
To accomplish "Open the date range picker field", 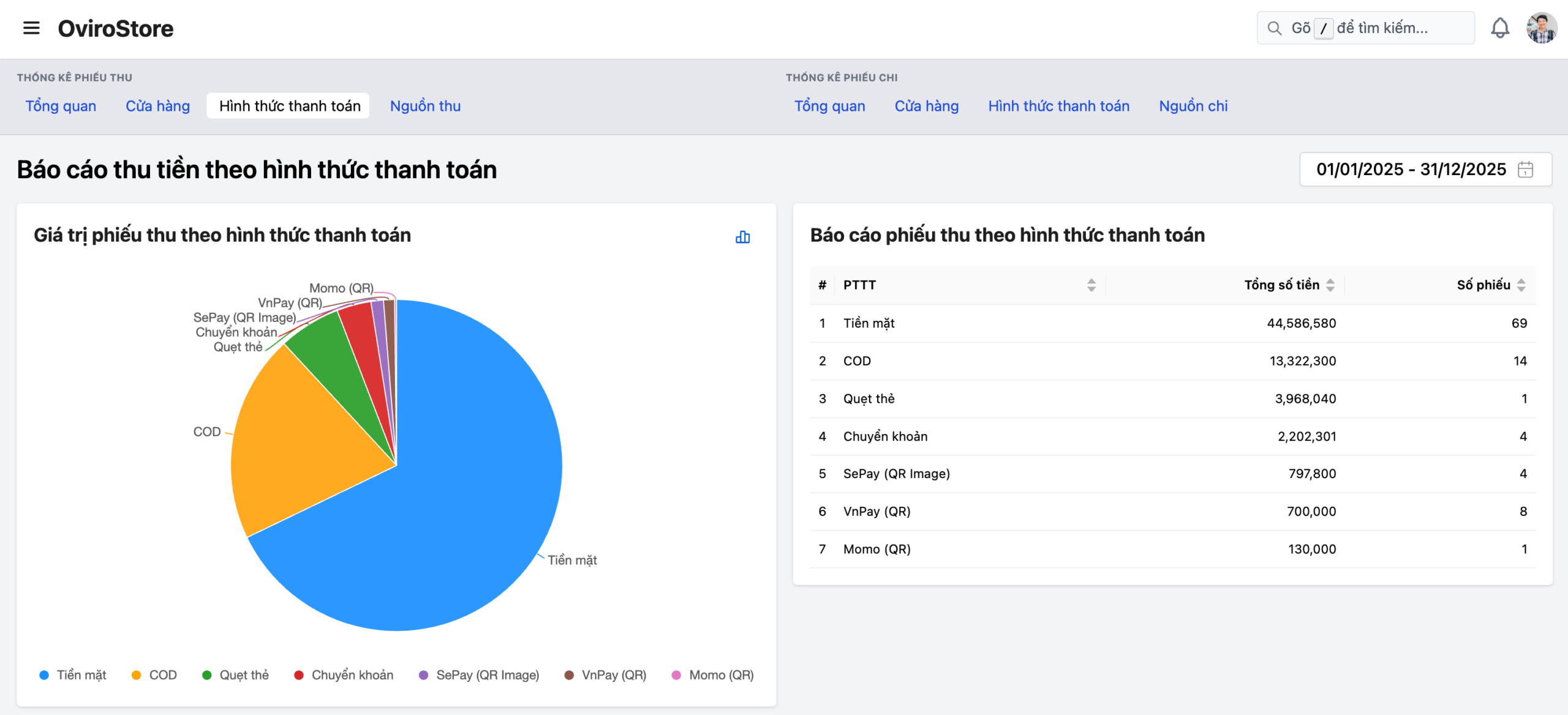I will pos(1411,170).
